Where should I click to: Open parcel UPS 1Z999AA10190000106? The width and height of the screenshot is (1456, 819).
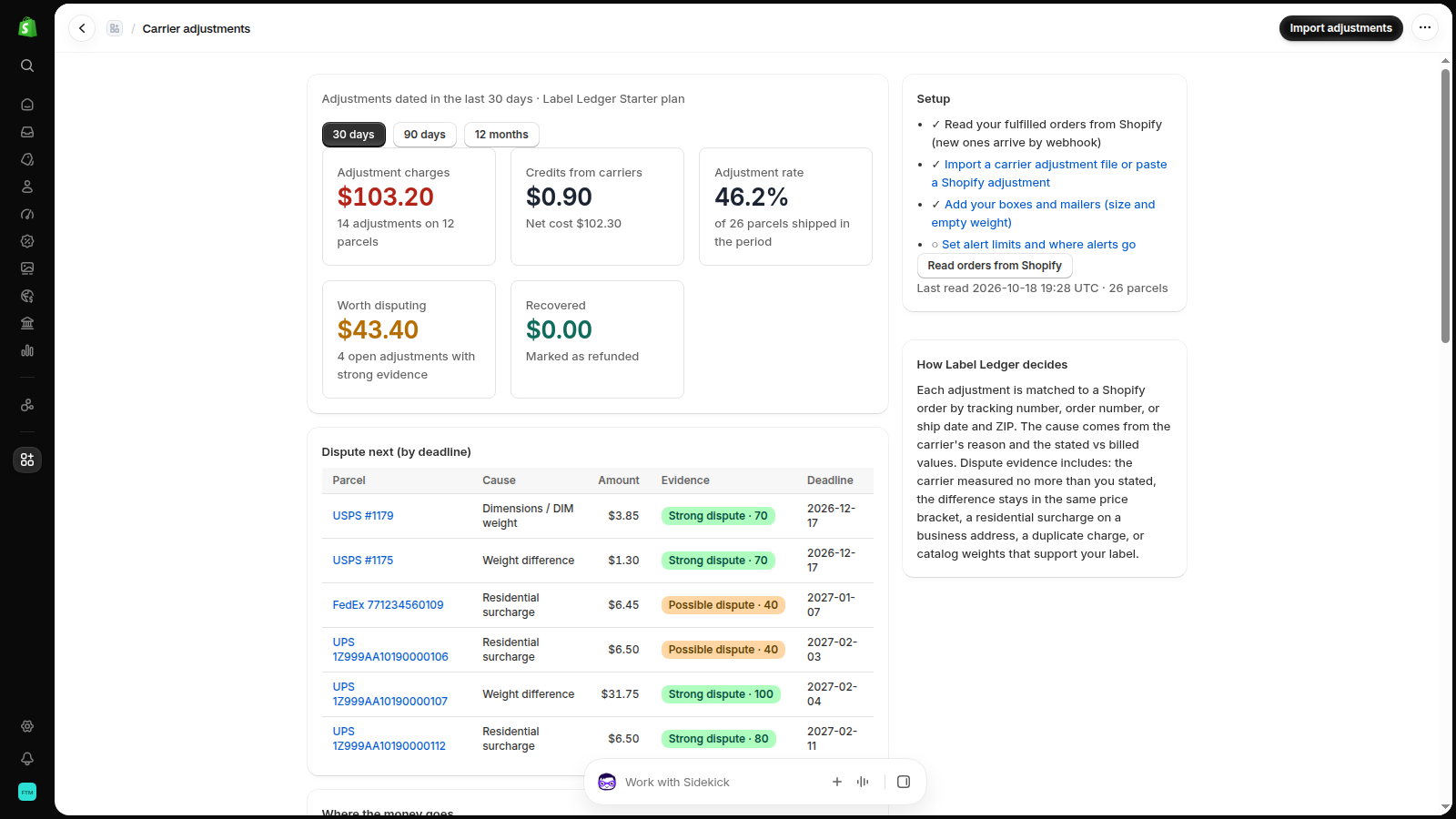390,650
